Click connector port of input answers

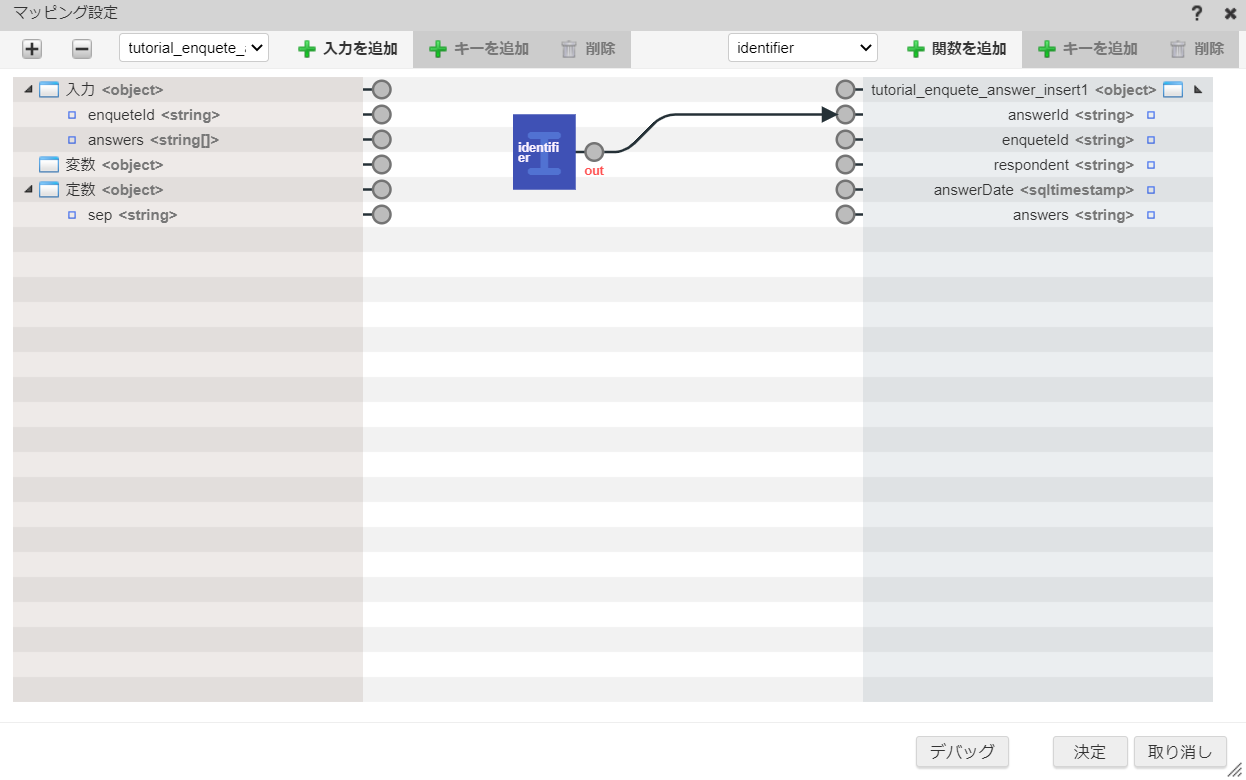click(381, 140)
